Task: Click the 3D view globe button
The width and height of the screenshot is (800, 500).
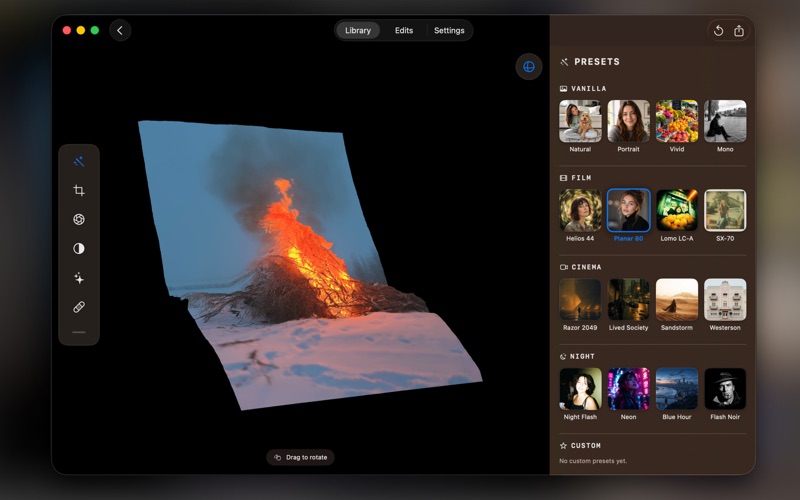Action: pos(529,67)
